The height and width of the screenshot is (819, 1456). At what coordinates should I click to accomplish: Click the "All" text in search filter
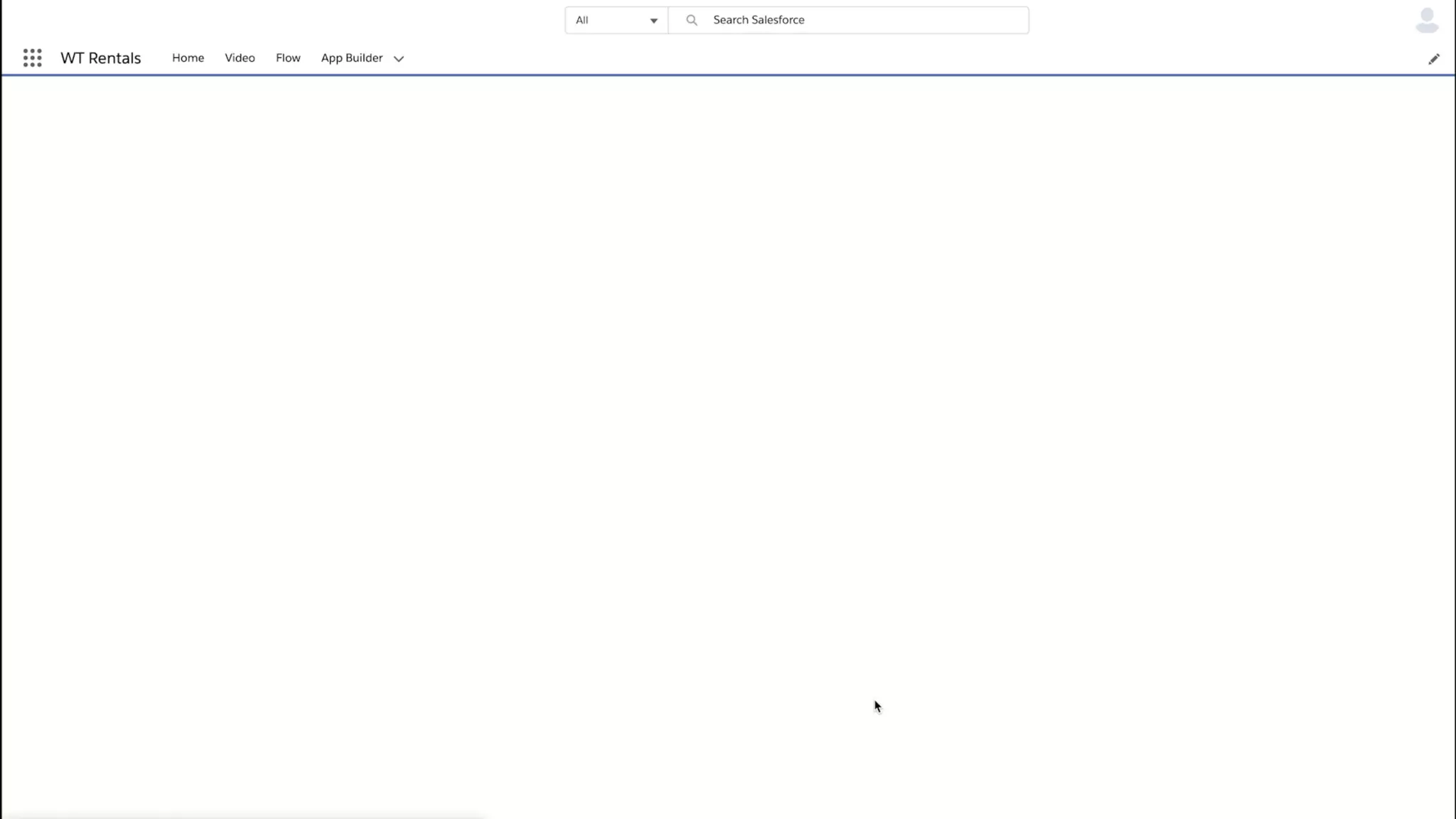(x=582, y=20)
